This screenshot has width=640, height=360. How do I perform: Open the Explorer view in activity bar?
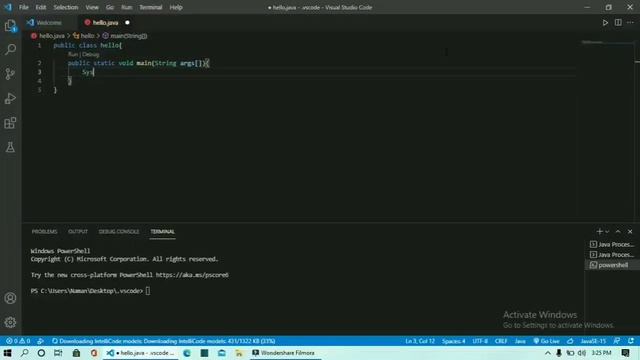[11, 26]
